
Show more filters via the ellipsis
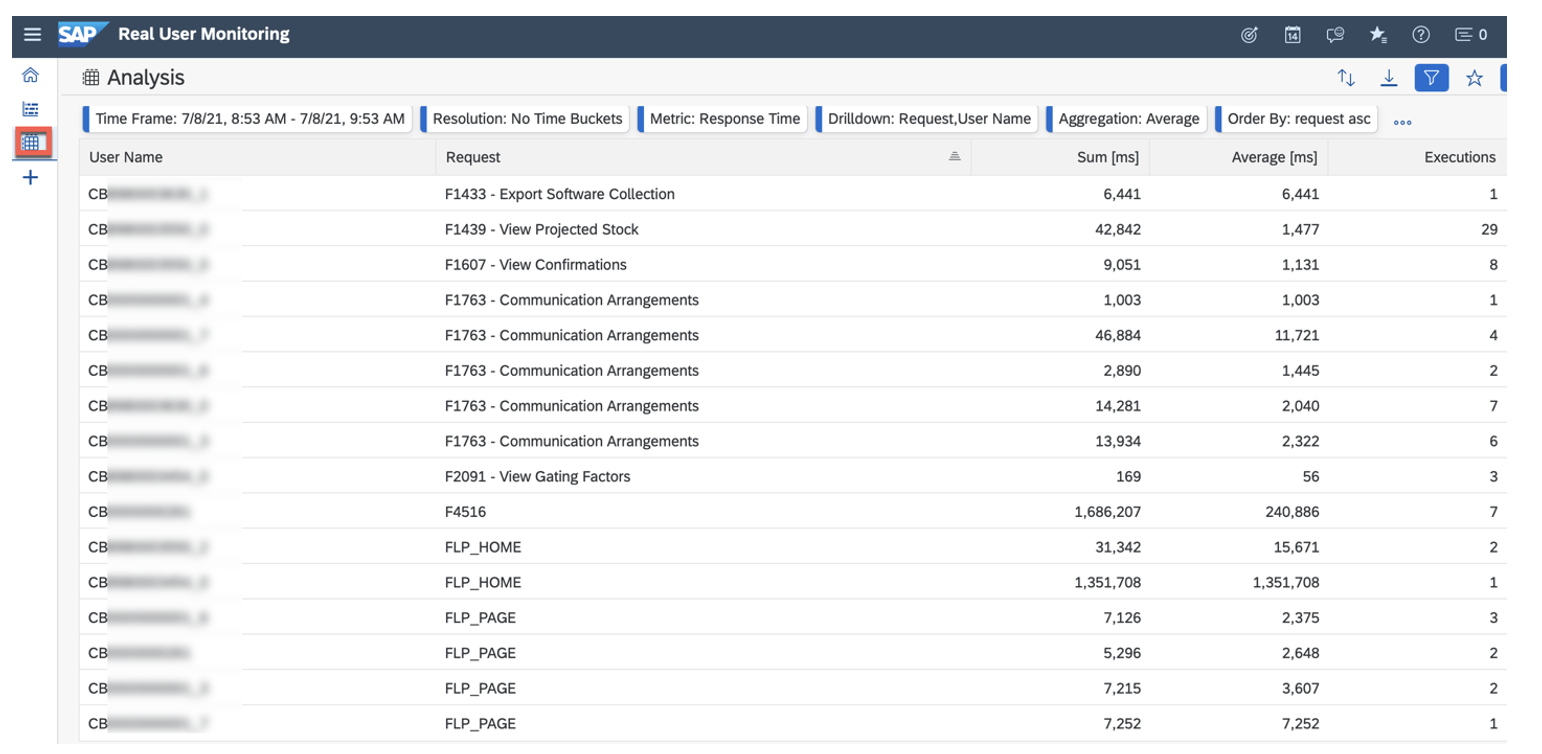[x=1402, y=123]
